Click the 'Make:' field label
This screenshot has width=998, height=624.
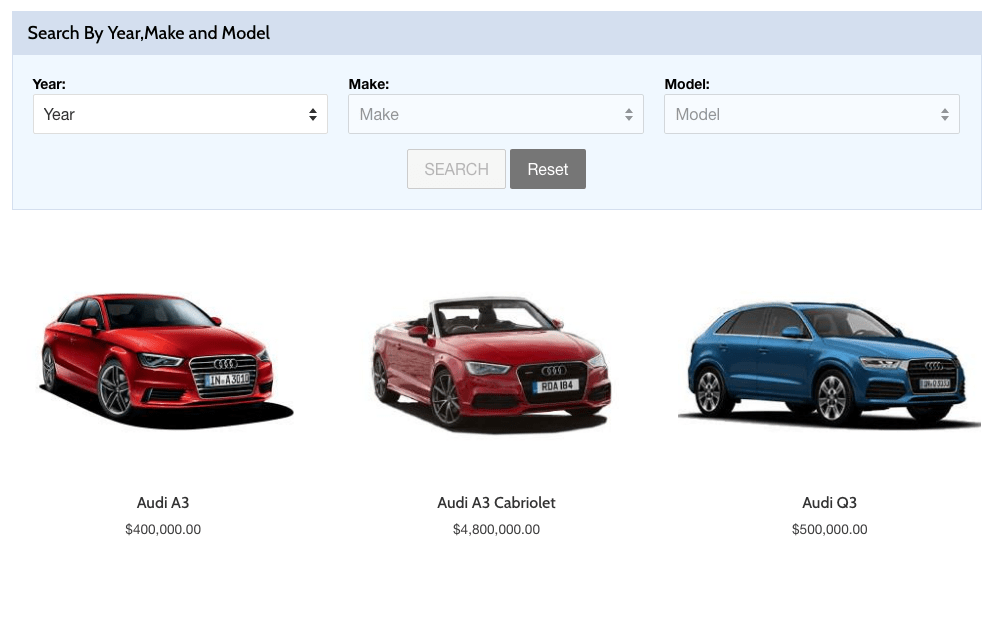(x=369, y=84)
